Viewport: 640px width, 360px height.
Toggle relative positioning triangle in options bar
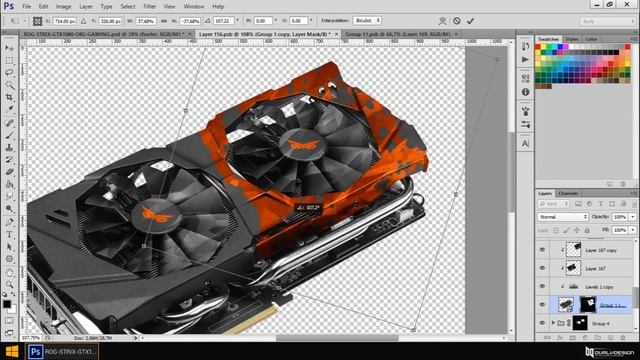pyautogui.click(x=83, y=21)
